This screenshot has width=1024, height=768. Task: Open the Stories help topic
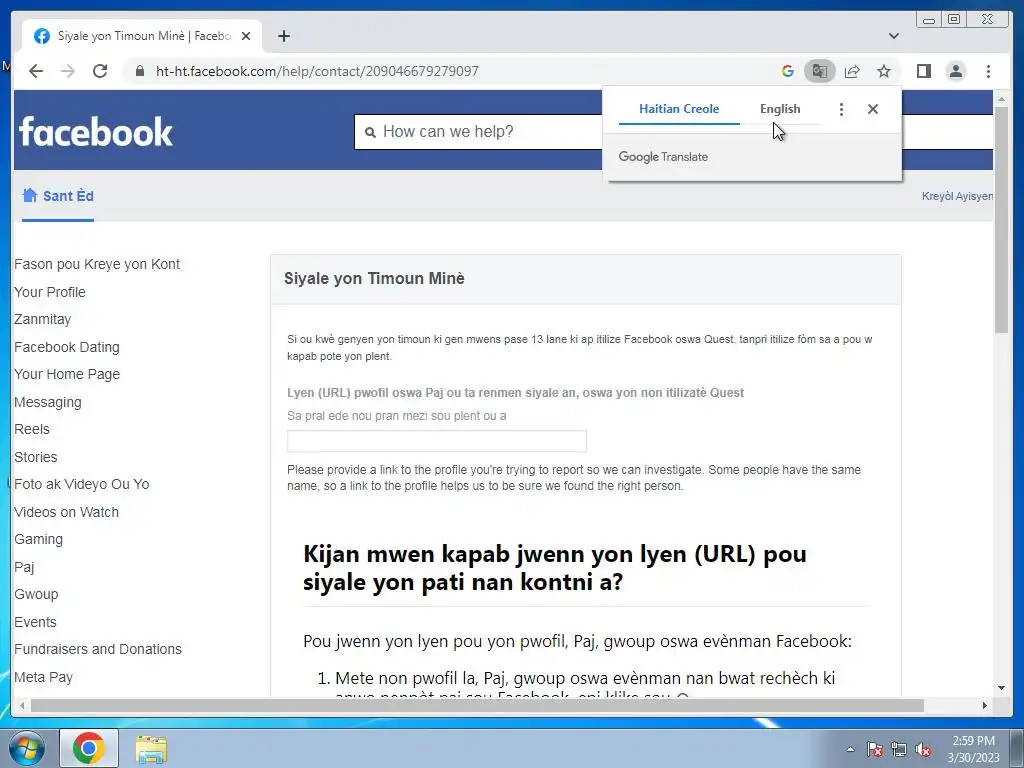35,457
